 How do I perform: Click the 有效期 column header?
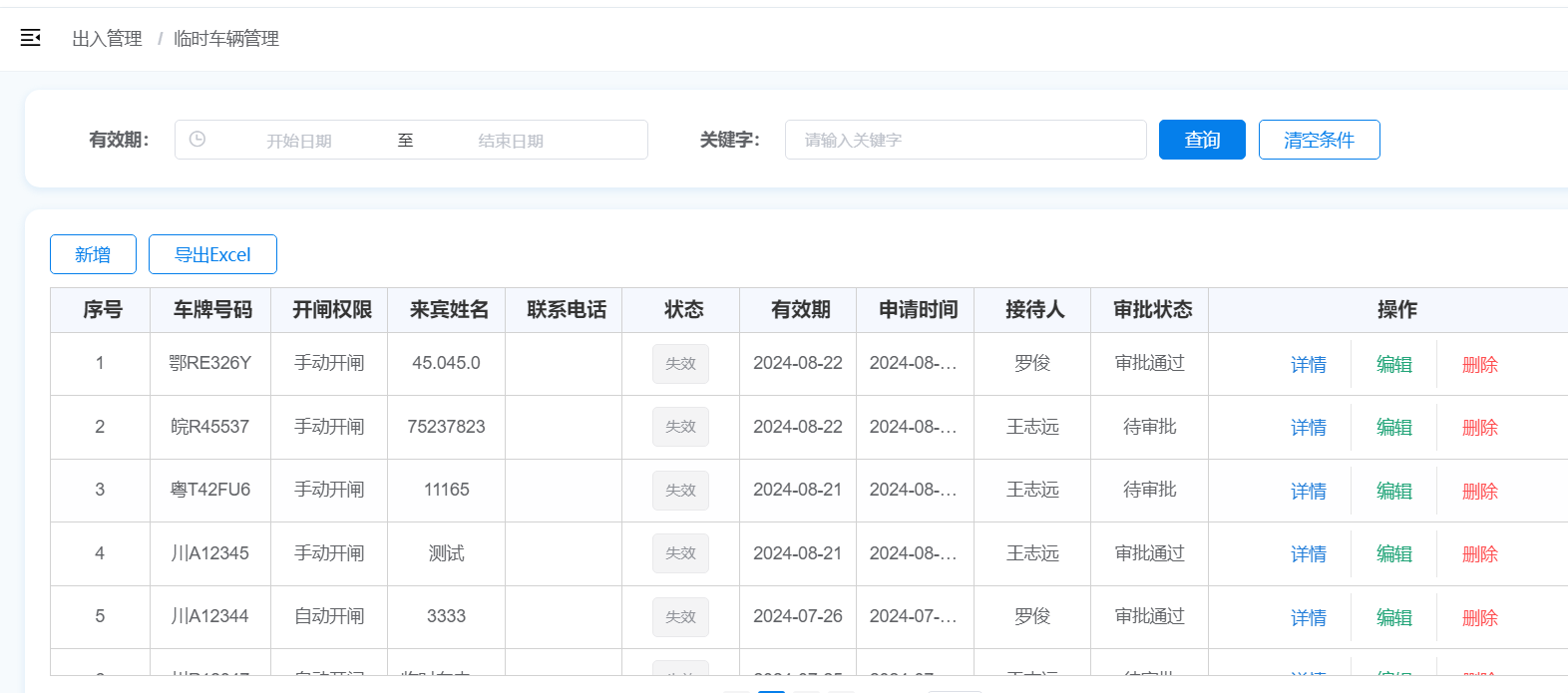[x=800, y=310]
